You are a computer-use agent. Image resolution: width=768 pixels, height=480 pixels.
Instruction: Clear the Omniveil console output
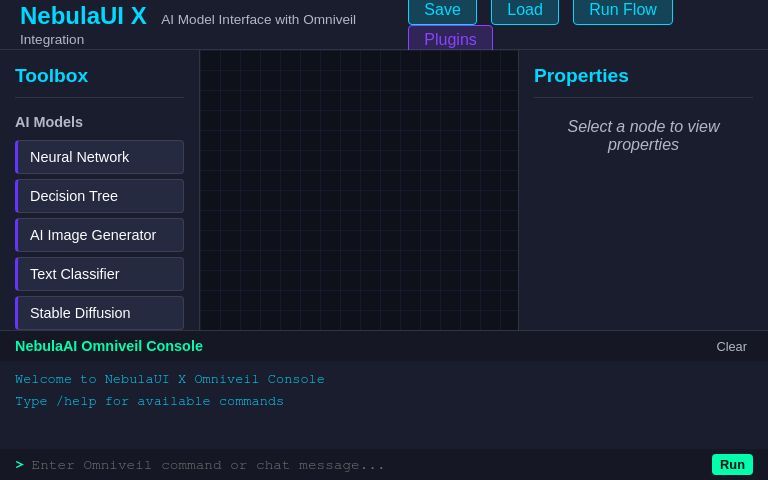coord(731,346)
